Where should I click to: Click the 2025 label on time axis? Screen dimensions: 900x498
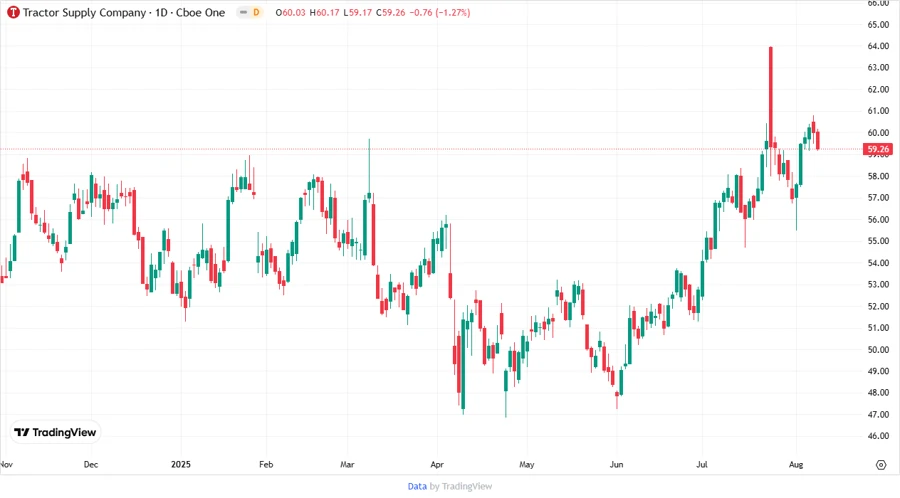pyautogui.click(x=181, y=465)
